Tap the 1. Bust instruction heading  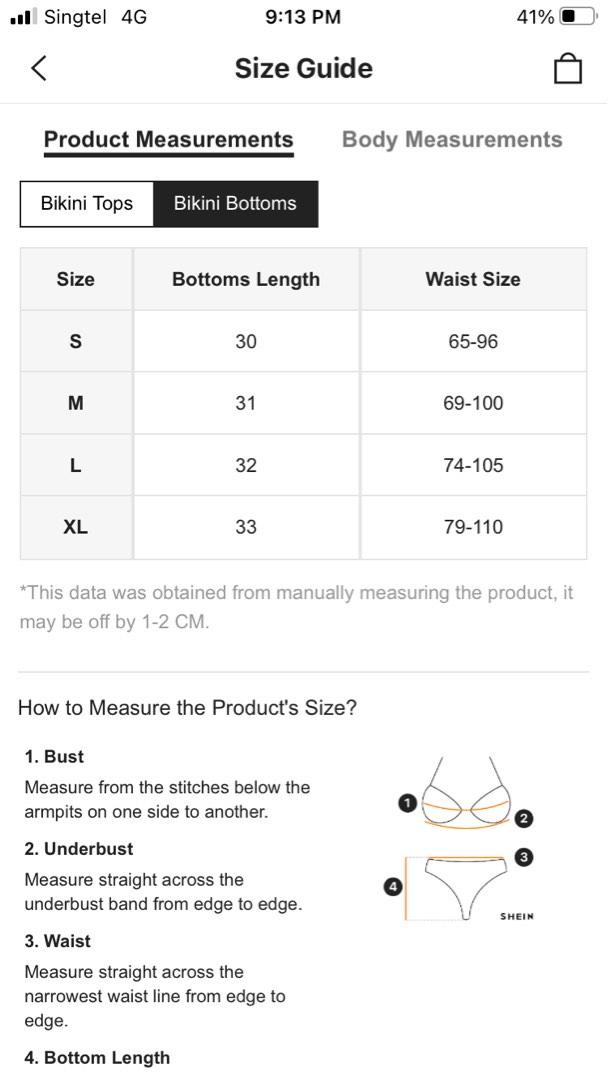click(x=54, y=757)
